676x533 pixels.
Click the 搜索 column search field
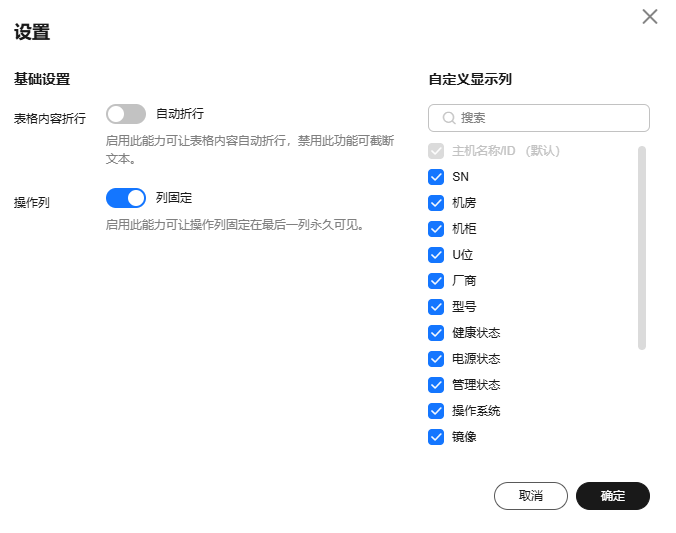(539, 118)
